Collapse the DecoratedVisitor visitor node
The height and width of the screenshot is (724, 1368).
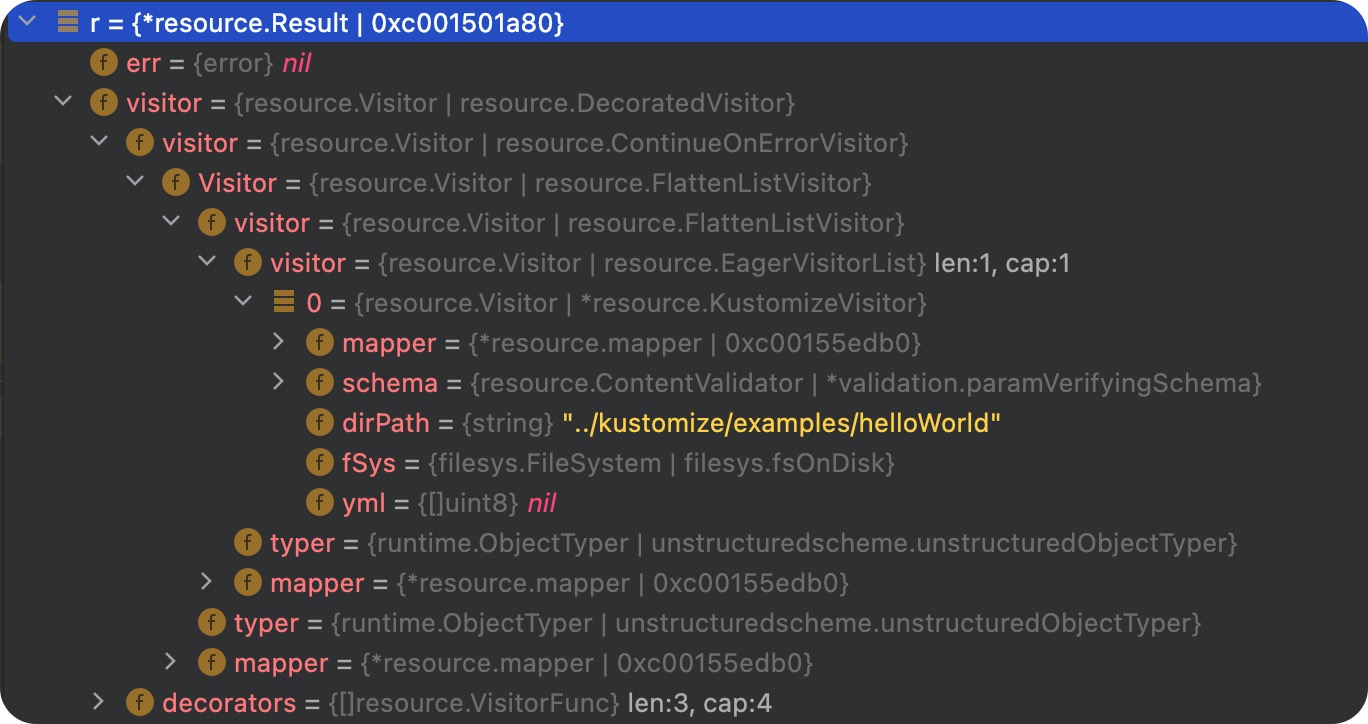(x=63, y=102)
